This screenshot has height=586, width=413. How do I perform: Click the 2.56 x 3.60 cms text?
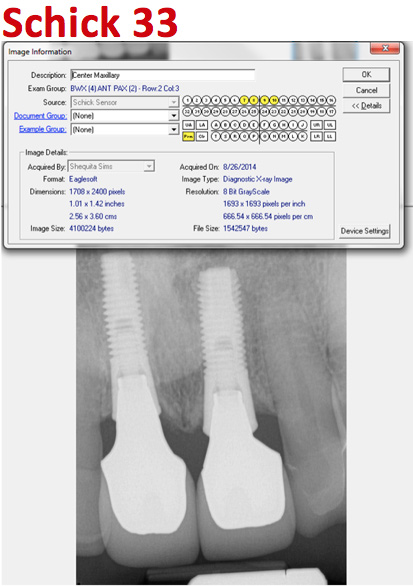(93, 216)
